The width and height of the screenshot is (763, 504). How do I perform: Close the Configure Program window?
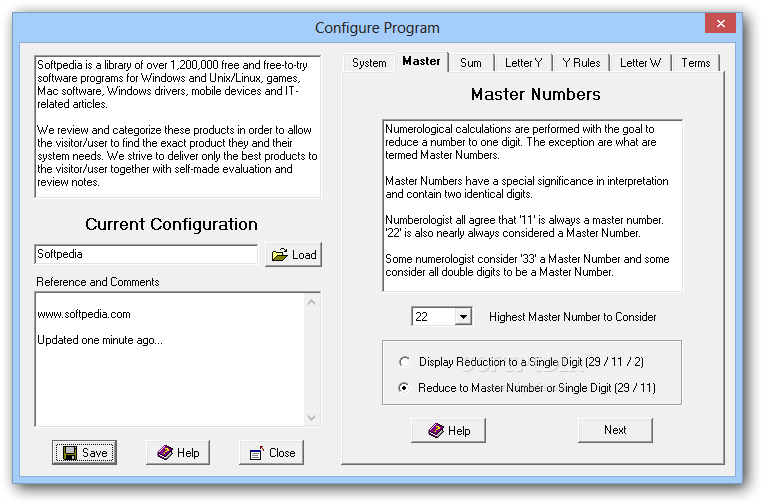(721, 23)
